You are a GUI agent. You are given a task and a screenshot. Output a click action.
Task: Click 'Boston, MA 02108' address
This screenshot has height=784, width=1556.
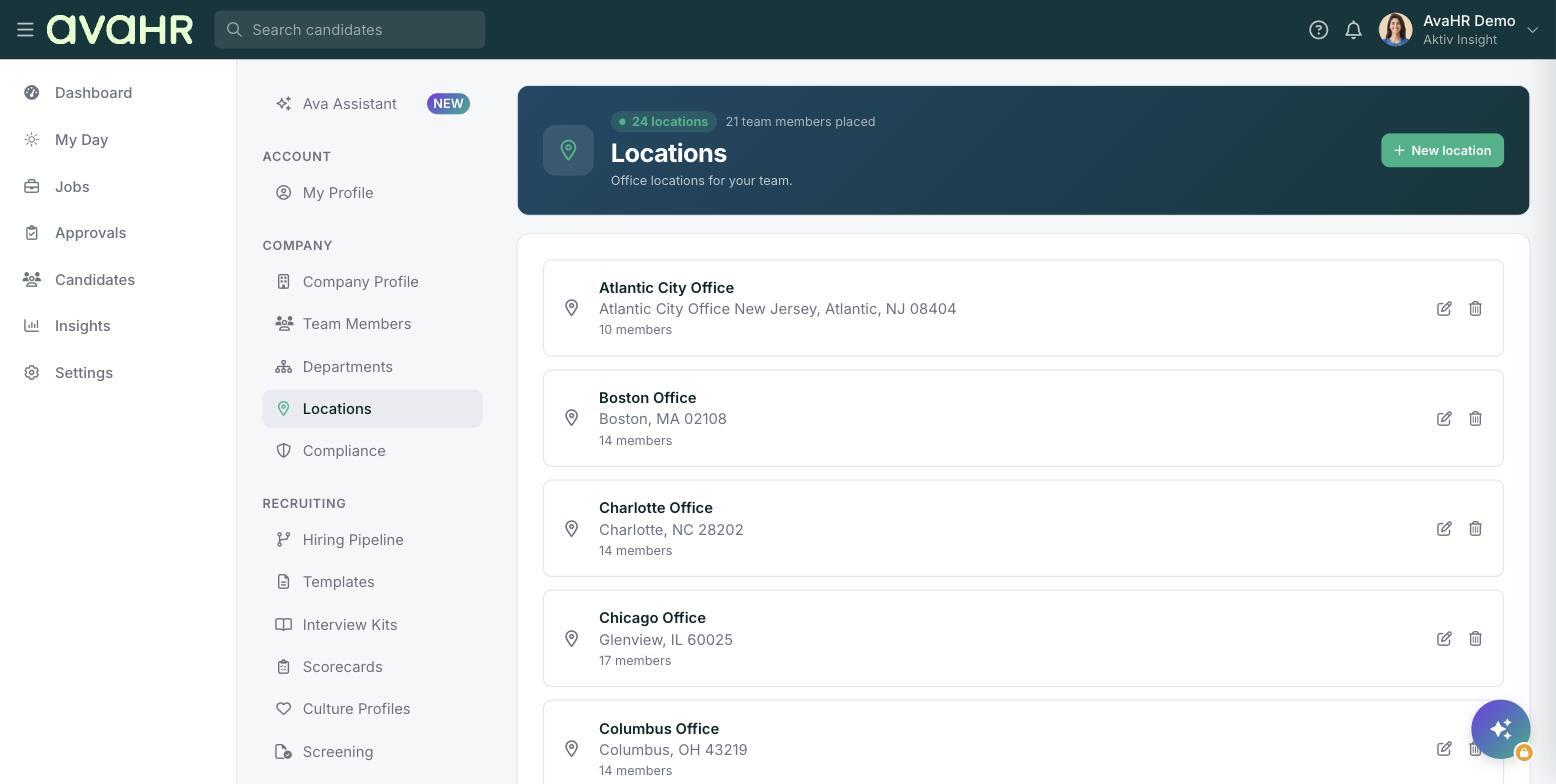663,419
